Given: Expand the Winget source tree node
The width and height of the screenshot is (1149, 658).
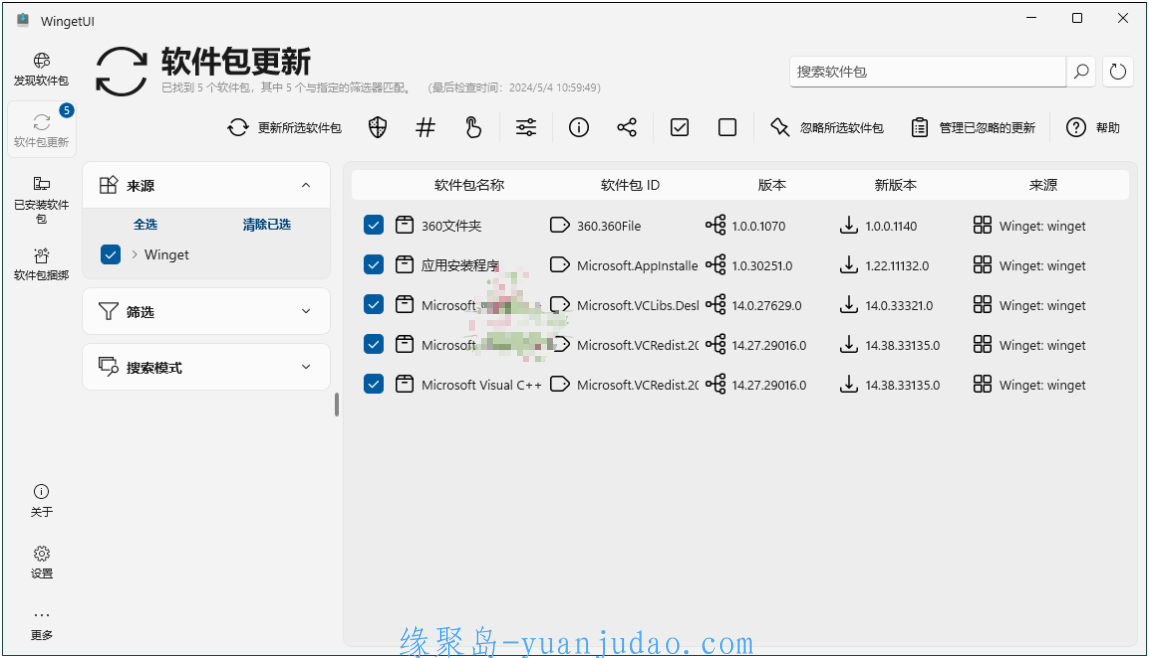Looking at the screenshot, I should [x=135, y=254].
